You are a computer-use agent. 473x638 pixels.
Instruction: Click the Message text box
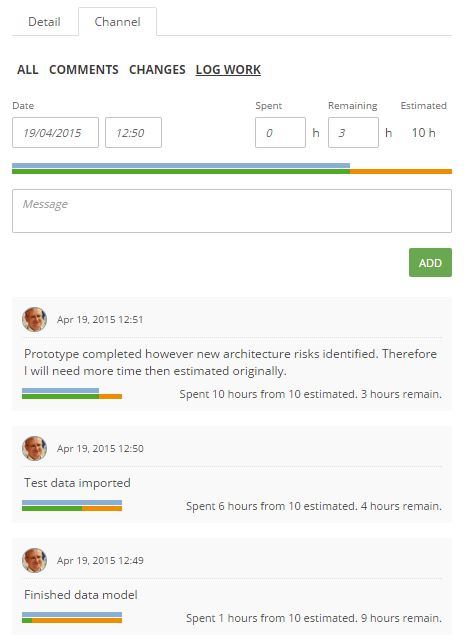point(232,211)
